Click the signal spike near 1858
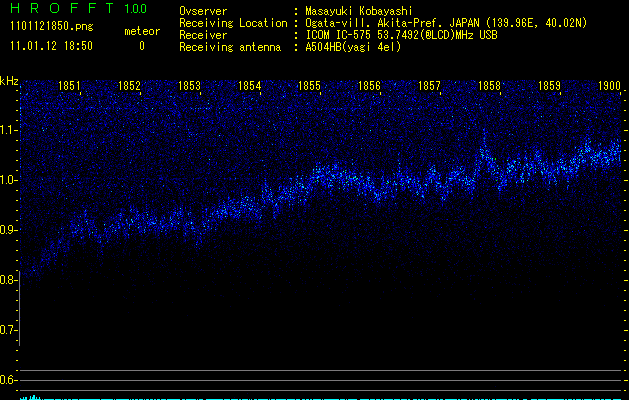Screen dimensions: 629x400 tap(485, 145)
